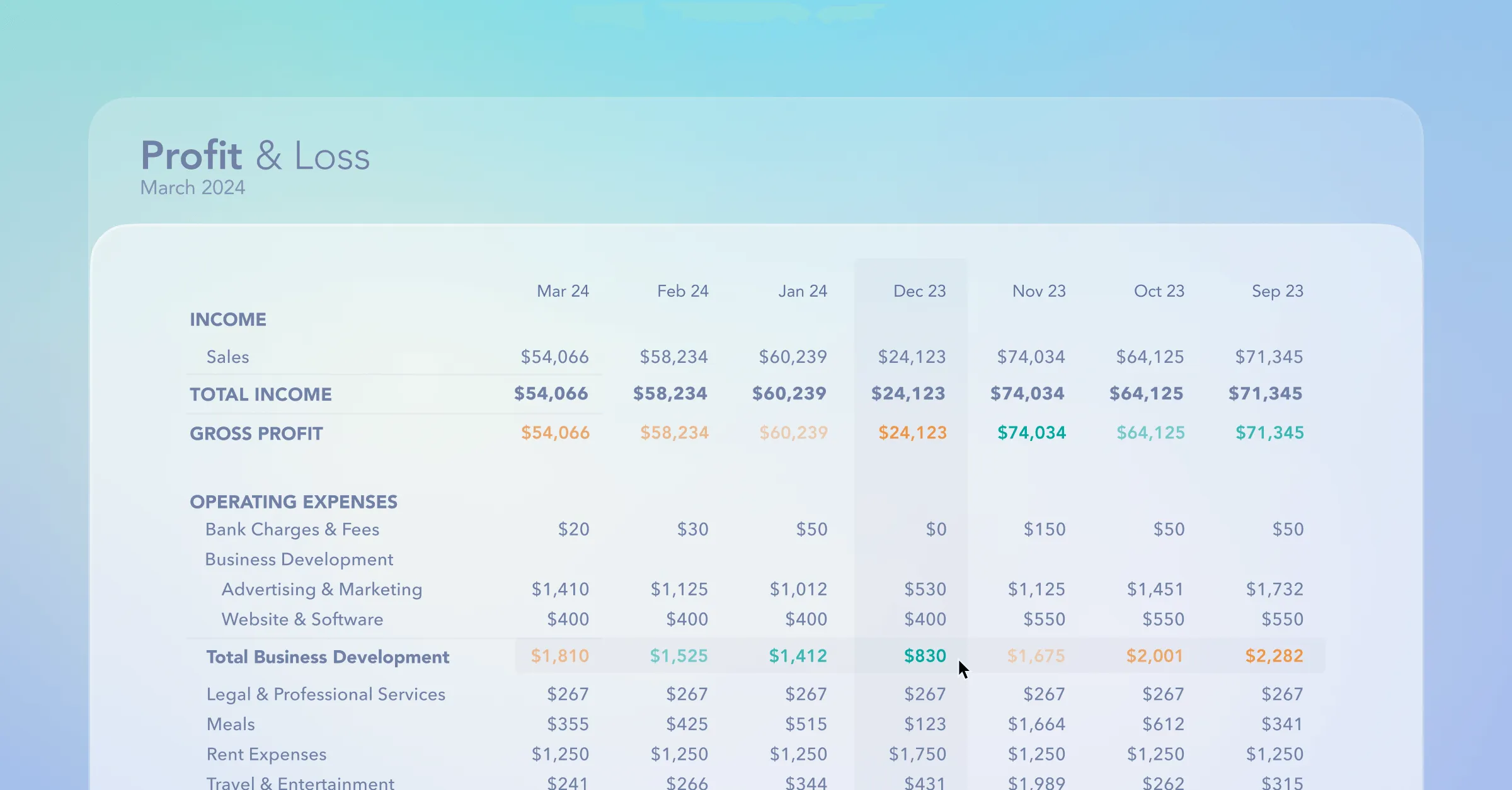Select the Advertising & Marketing row label
1512x790 pixels.
[321, 590]
